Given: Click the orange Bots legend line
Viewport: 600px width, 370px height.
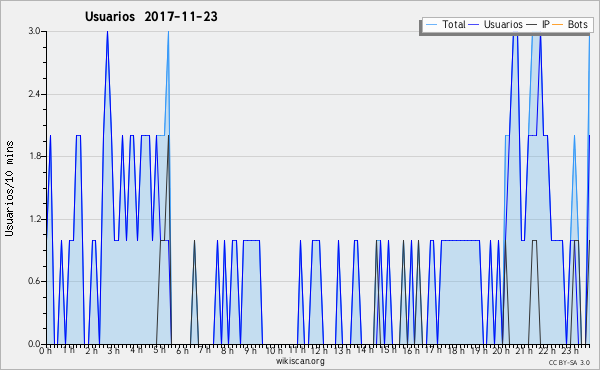Looking at the screenshot, I should (x=558, y=25).
